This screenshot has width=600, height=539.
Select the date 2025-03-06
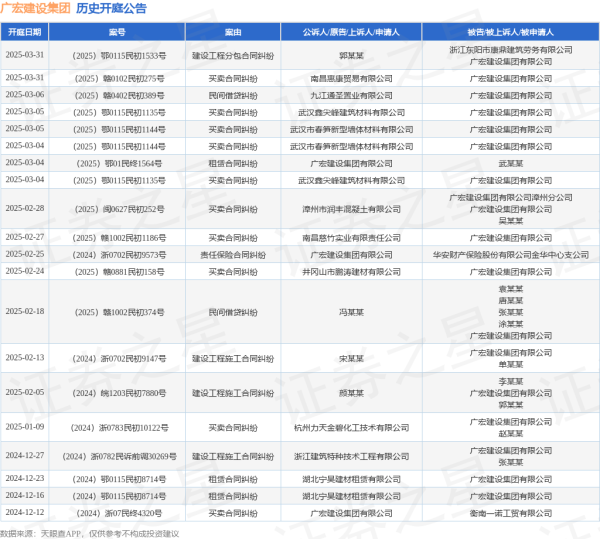tap(24, 94)
